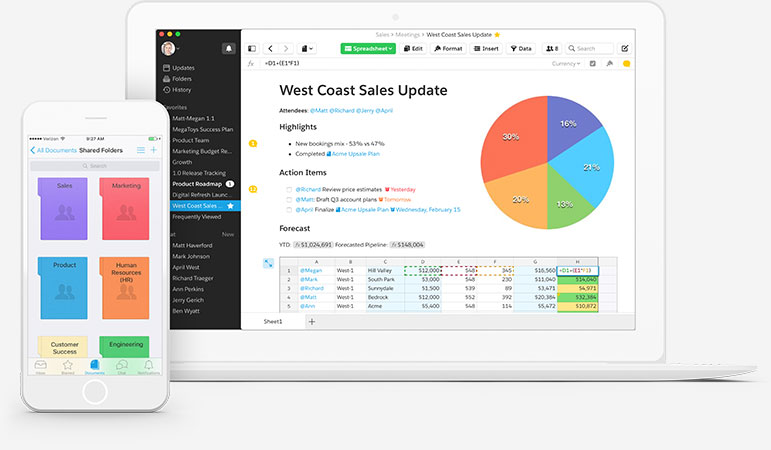Go back to All Documents on phone
Image resolution: width=771 pixels, height=450 pixels.
(54, 150)
